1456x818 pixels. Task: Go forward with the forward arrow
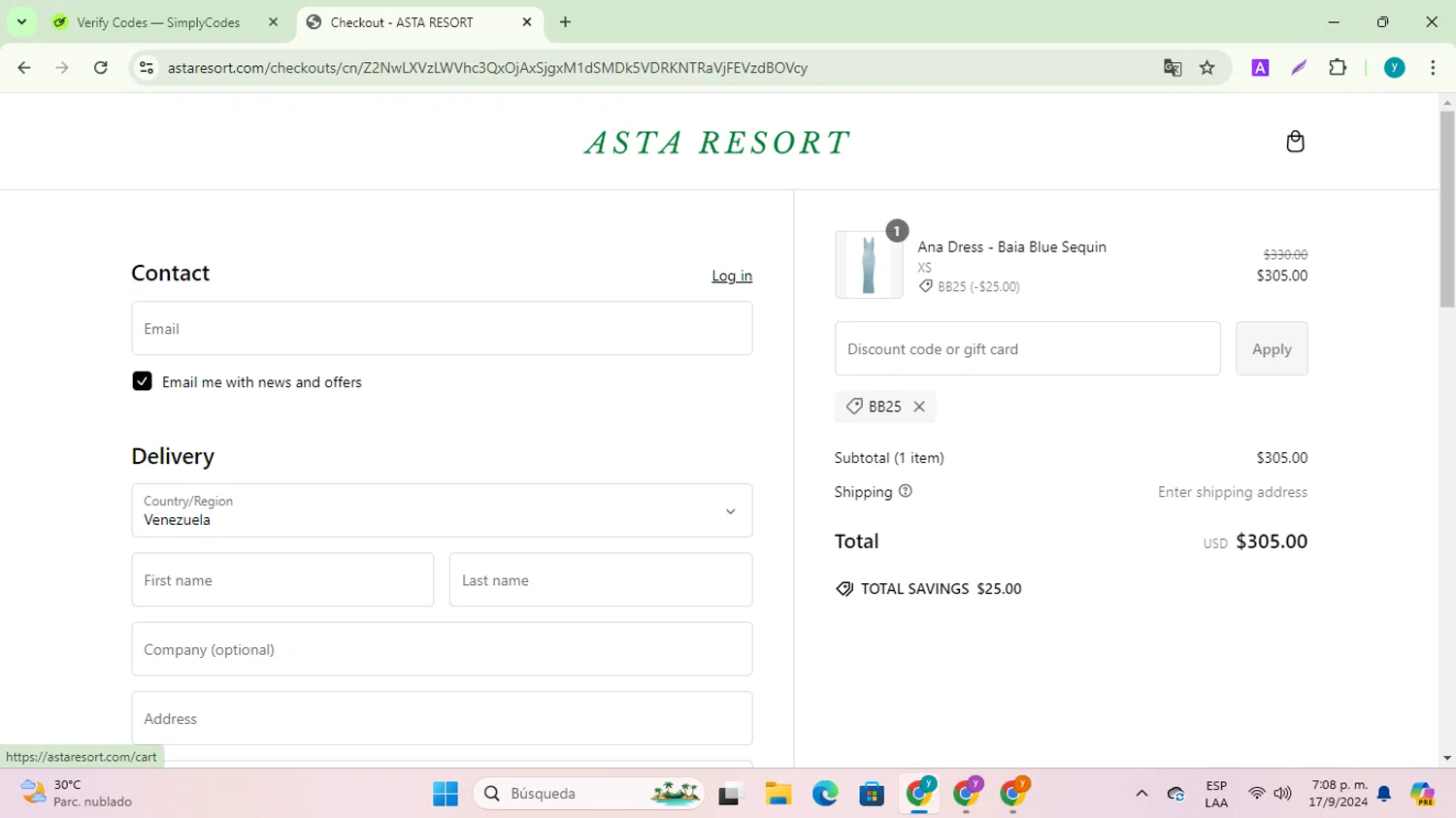click(62, 68)
